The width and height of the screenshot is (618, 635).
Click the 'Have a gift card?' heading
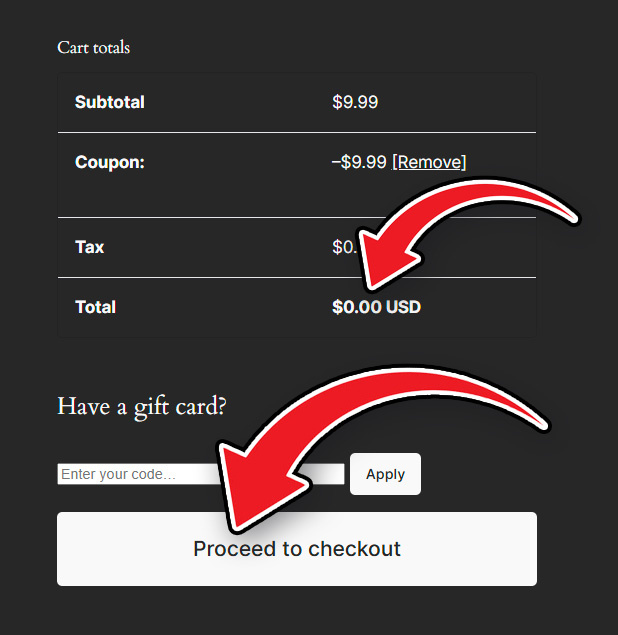tap(142, 406)
